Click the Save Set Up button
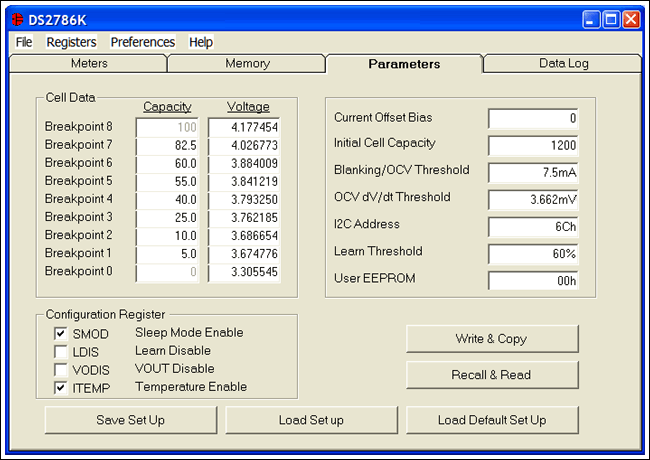 [x=130, y=420]
